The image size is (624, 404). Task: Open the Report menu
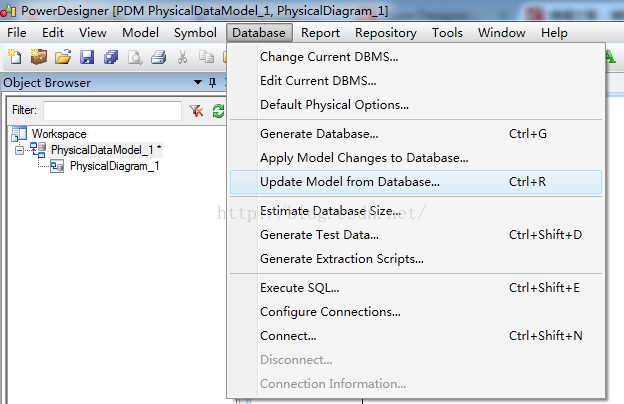click(320, 33)
